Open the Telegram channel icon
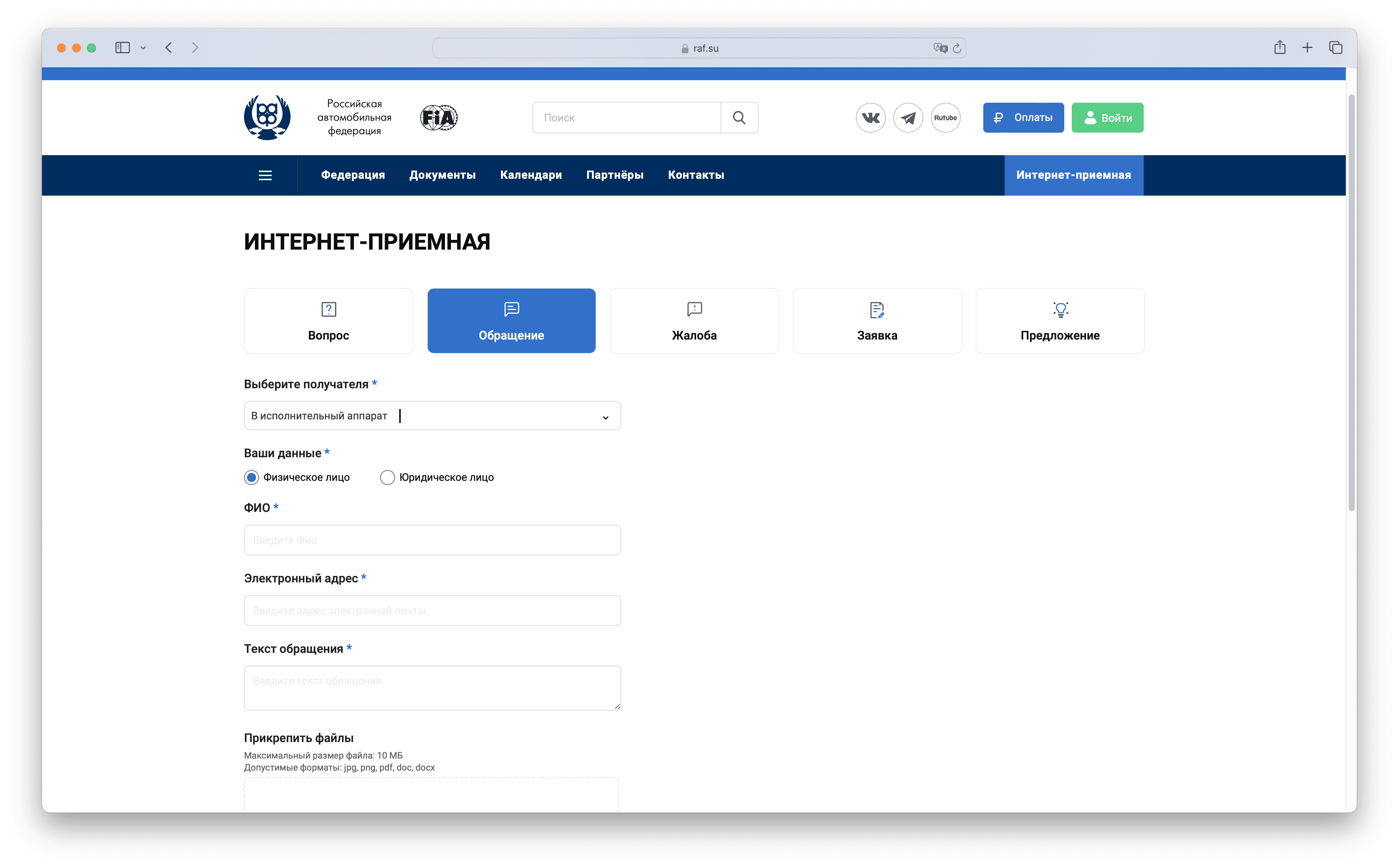 [x=908, y=118]
